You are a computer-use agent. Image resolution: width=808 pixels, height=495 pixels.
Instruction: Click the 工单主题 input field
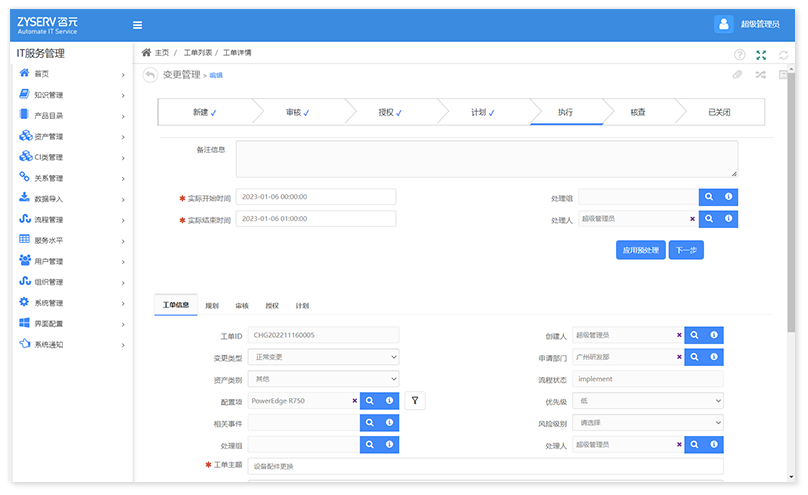tap(485, 466)
